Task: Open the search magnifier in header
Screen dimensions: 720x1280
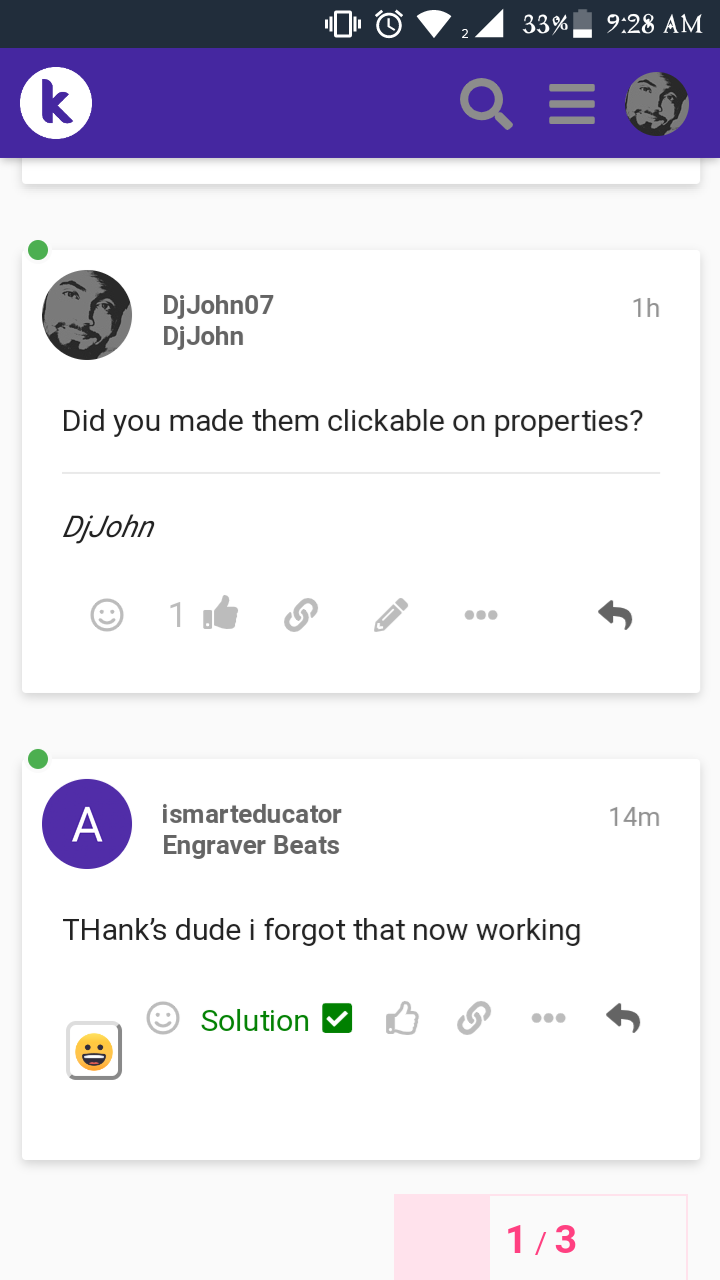Action: pos(486,104)
